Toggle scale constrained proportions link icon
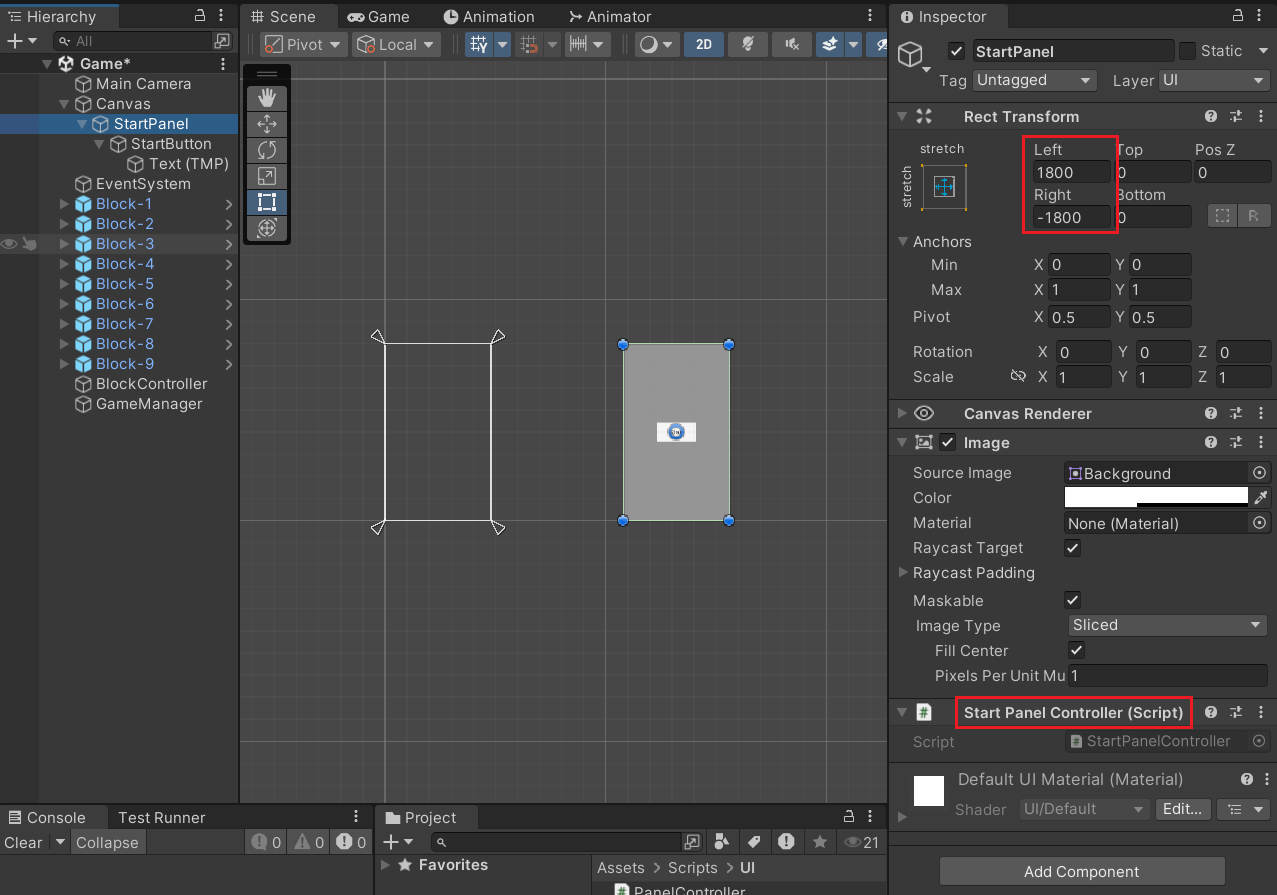The height and width of the screenshot is (895, 1277). pyautogui.click(x=1018, y=377)
